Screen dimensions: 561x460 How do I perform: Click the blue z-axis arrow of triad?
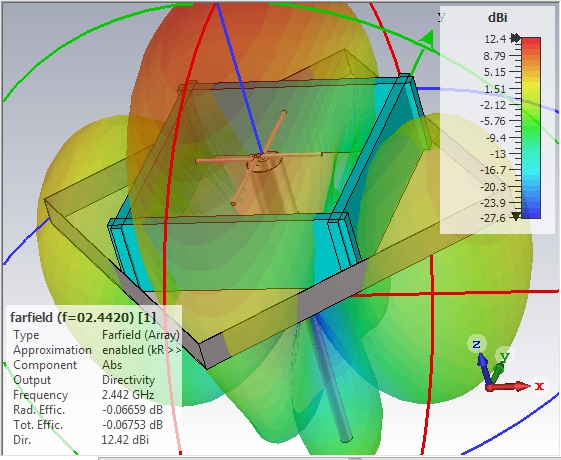coord(484,369)
